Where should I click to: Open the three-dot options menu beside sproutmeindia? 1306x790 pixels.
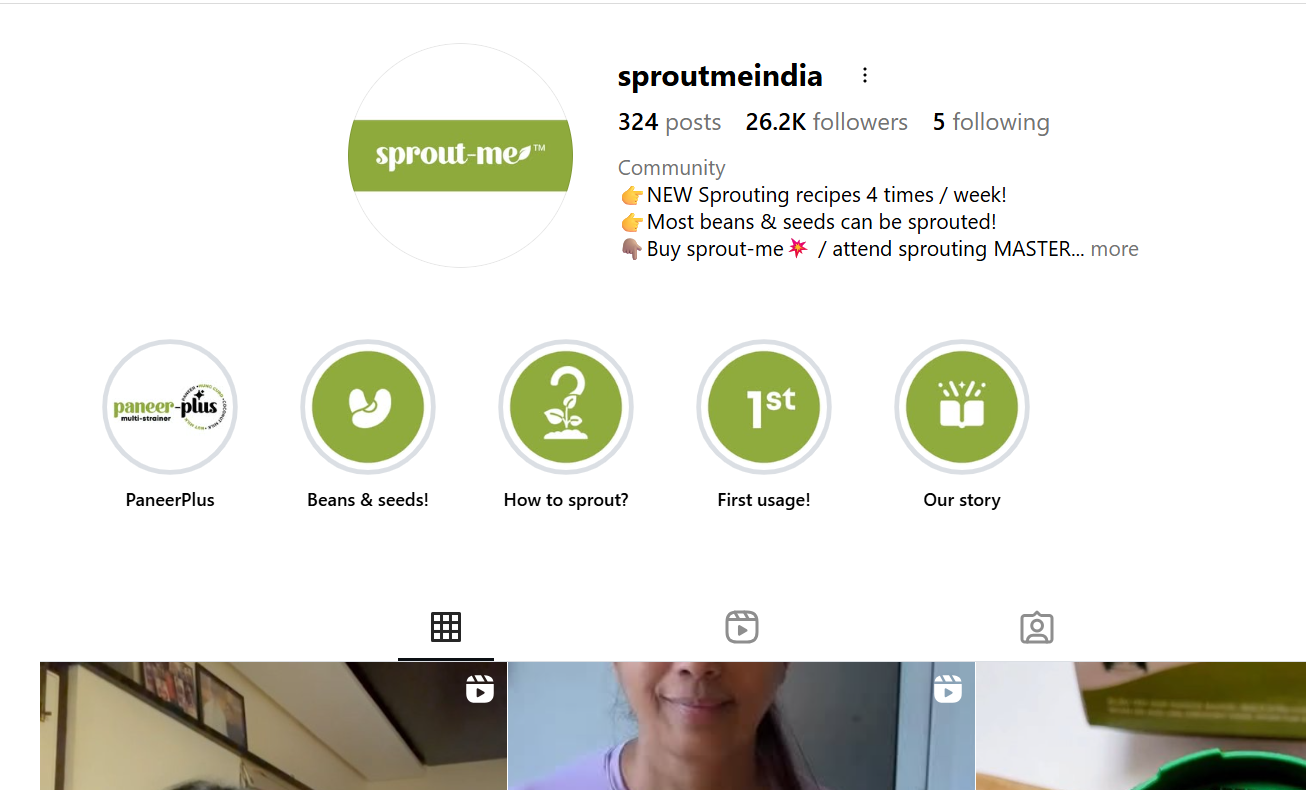click(x=865, y=76)
